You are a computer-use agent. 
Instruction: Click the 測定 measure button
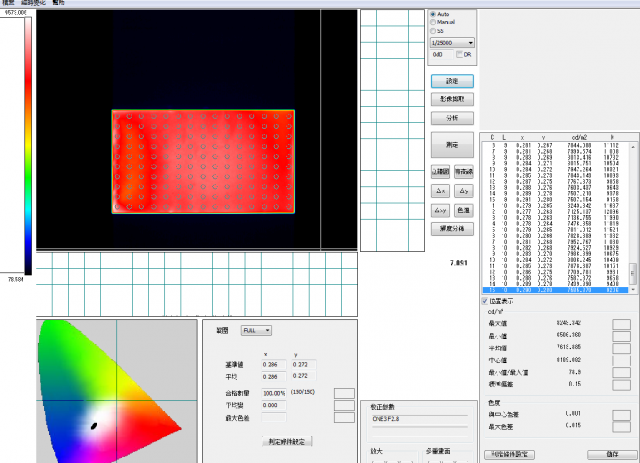coord(451,145)
